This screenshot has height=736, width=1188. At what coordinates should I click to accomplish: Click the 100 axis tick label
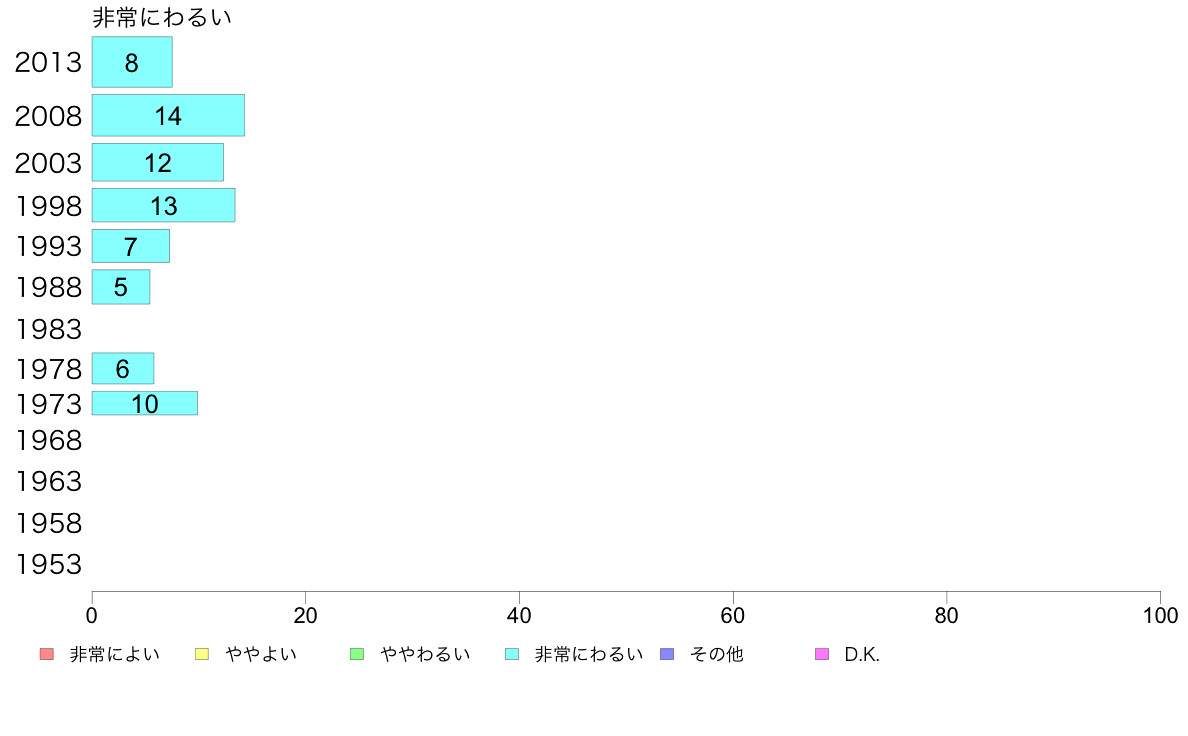point(1160,615)
